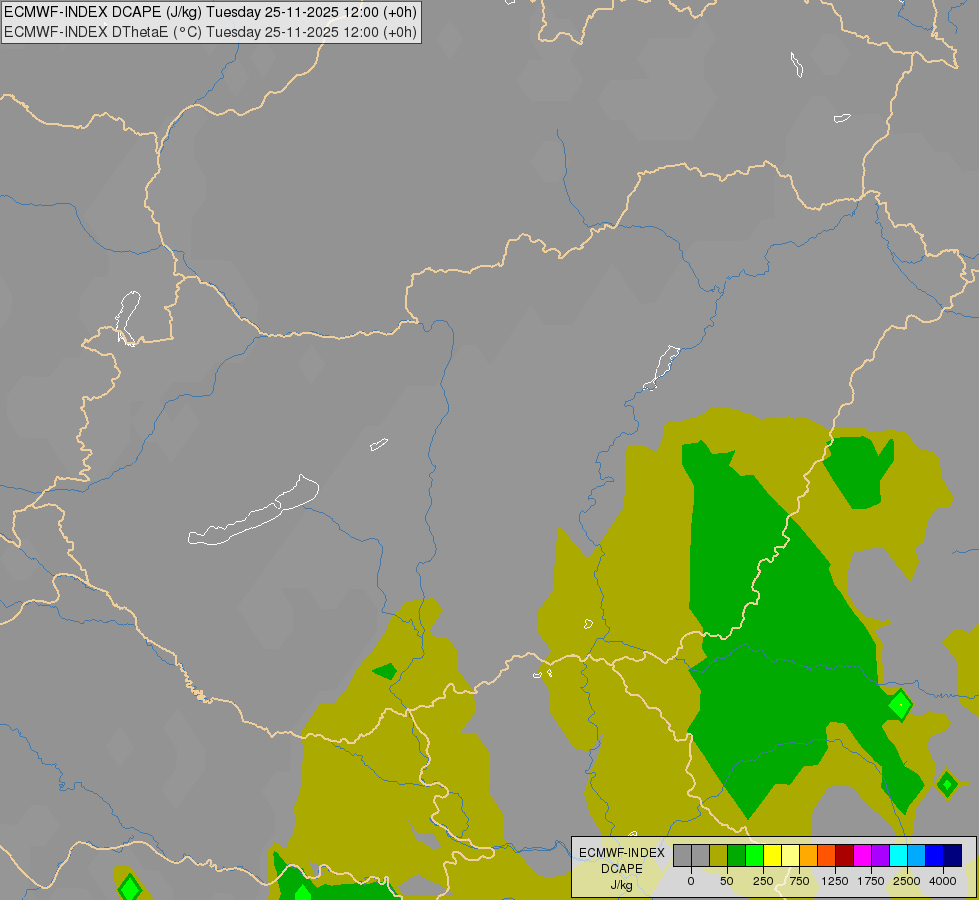This screenshot has width=979, height=900.
Task: Click the sky blue legend swatch
Action: click(917, 855)
